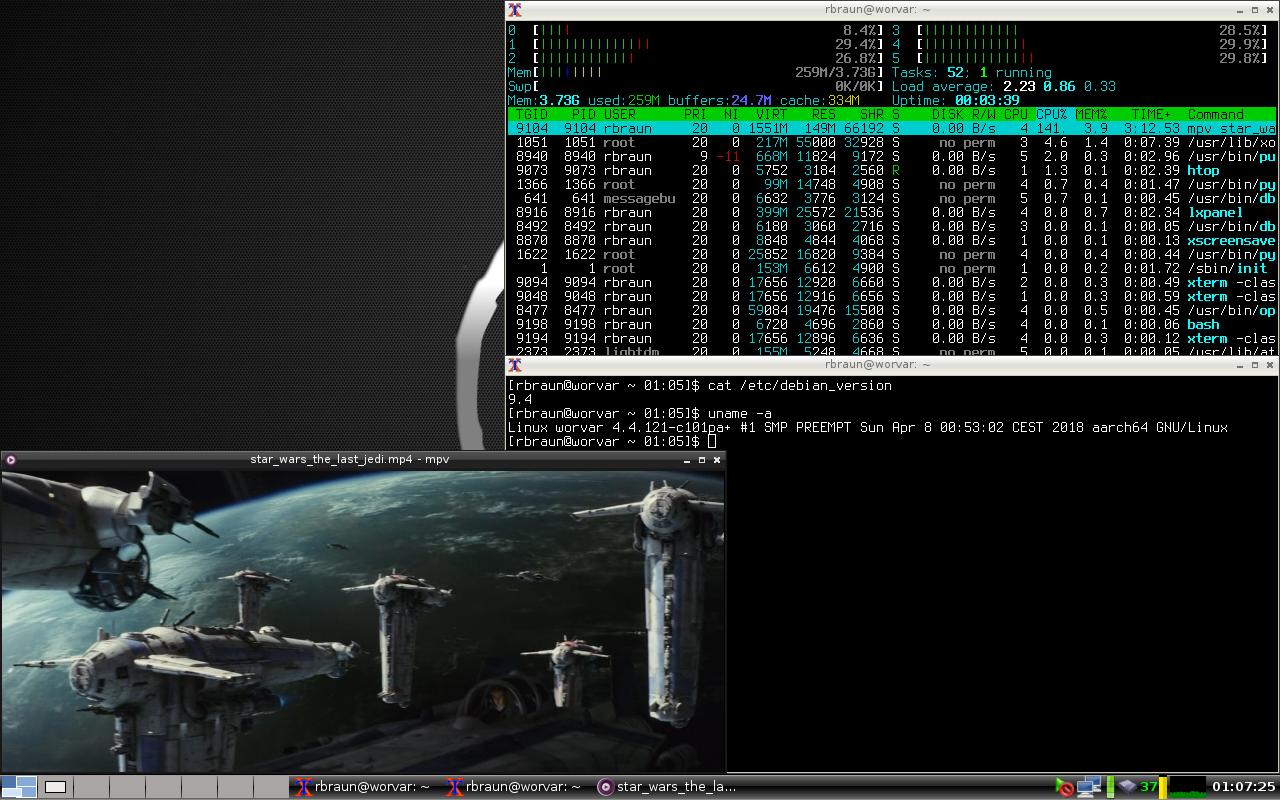This screenshot has width=1280, height=800.
Task: Click the 'cat /etc/debian_version' command line
Action: [799, 385]
